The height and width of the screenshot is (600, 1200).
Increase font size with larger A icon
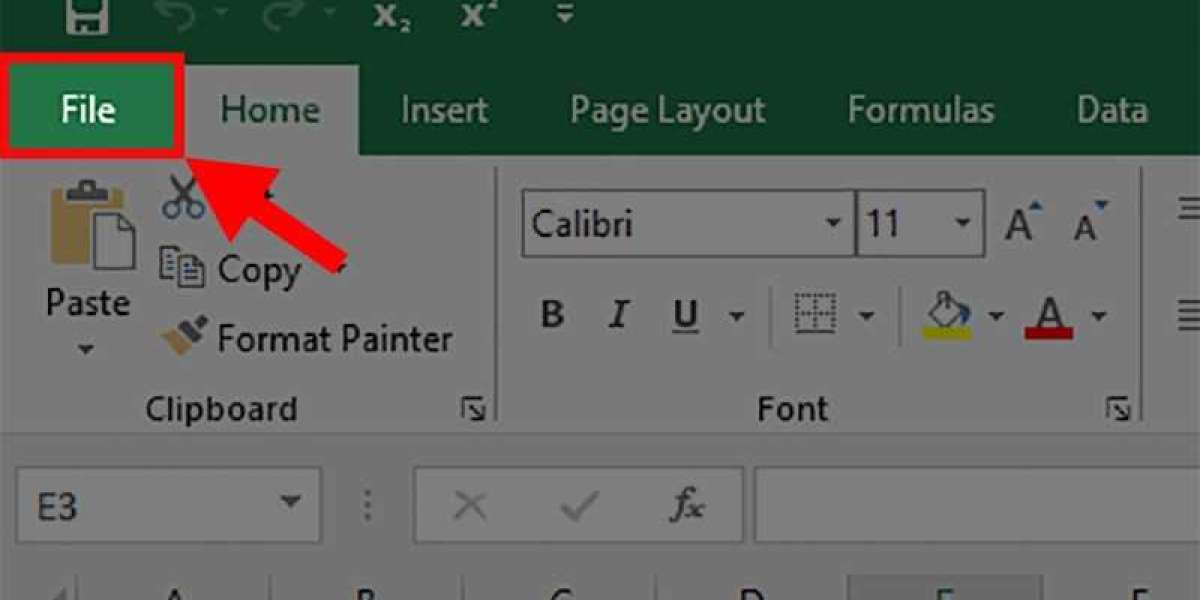[1021, 223]
